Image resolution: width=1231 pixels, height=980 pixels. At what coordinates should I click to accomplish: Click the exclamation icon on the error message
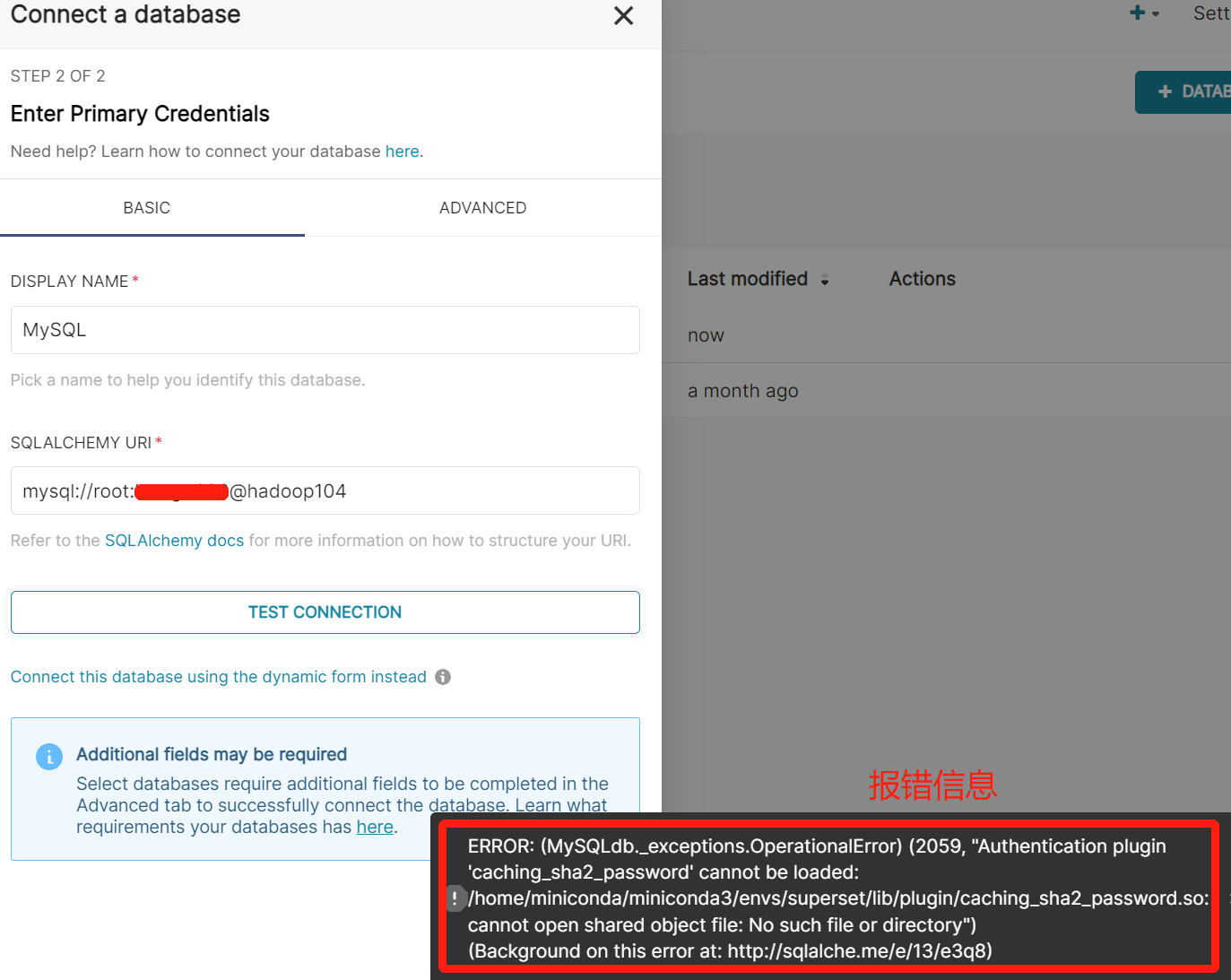pos(455,898)
